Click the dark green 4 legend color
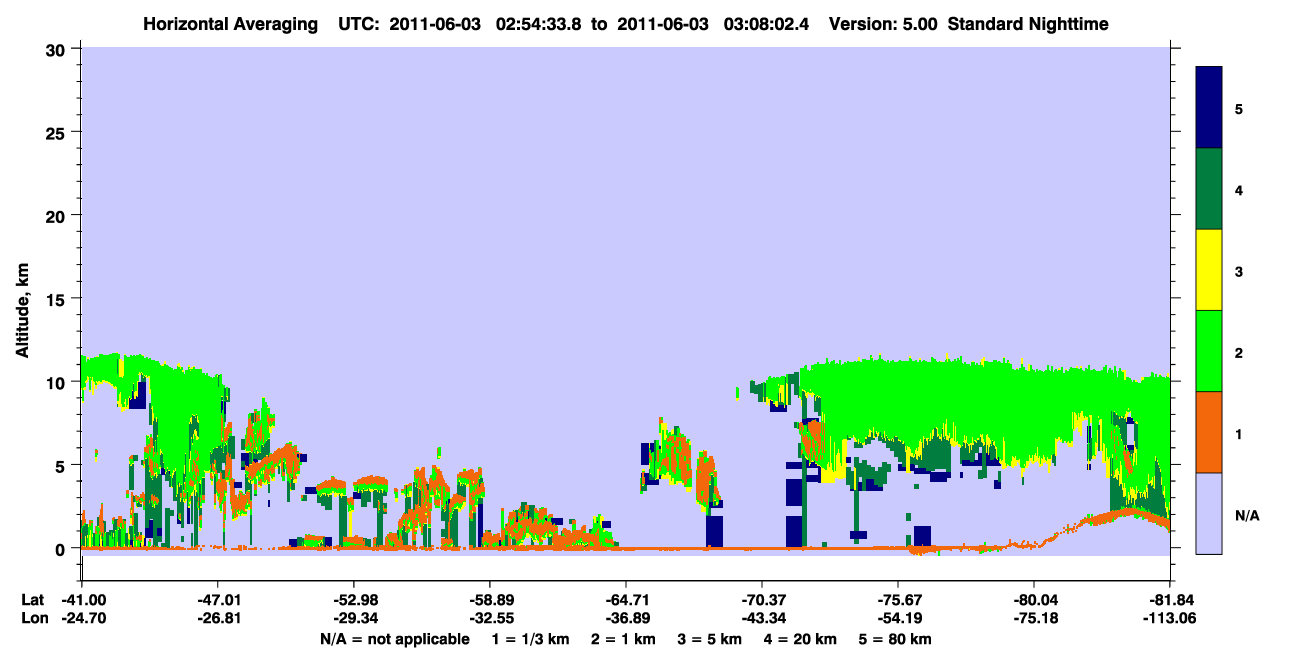1300x667 pixels. pyautogui.click(x=1209, y=188)
